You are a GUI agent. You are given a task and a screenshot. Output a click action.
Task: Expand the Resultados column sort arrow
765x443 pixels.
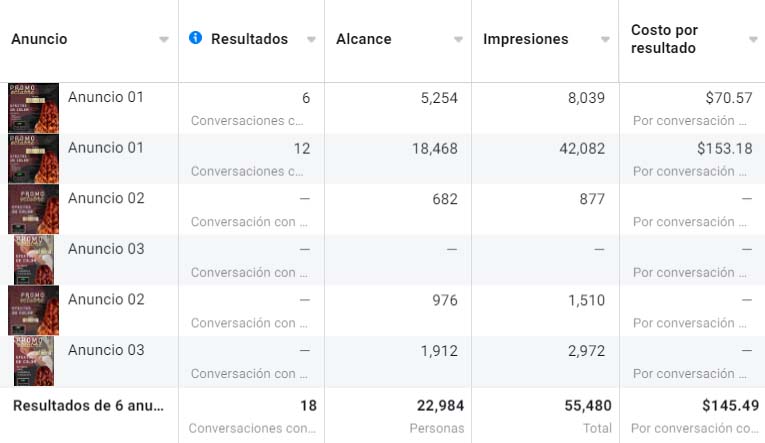click(311, 40)
